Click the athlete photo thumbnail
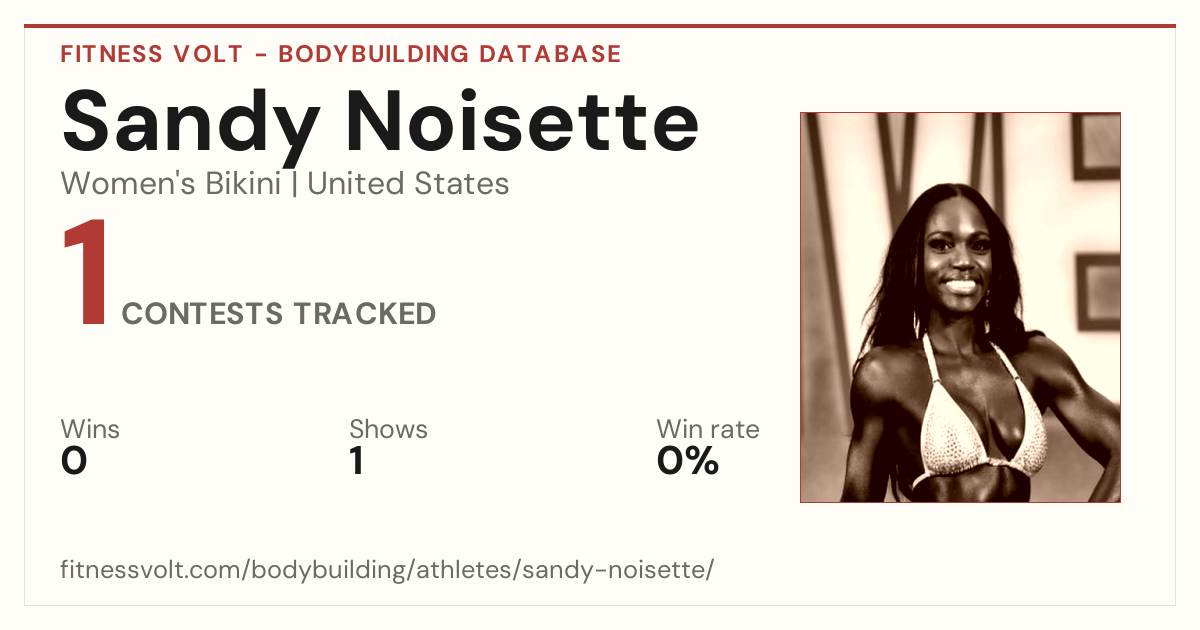This screenshot has height=630, width=1200. [960, 307]
